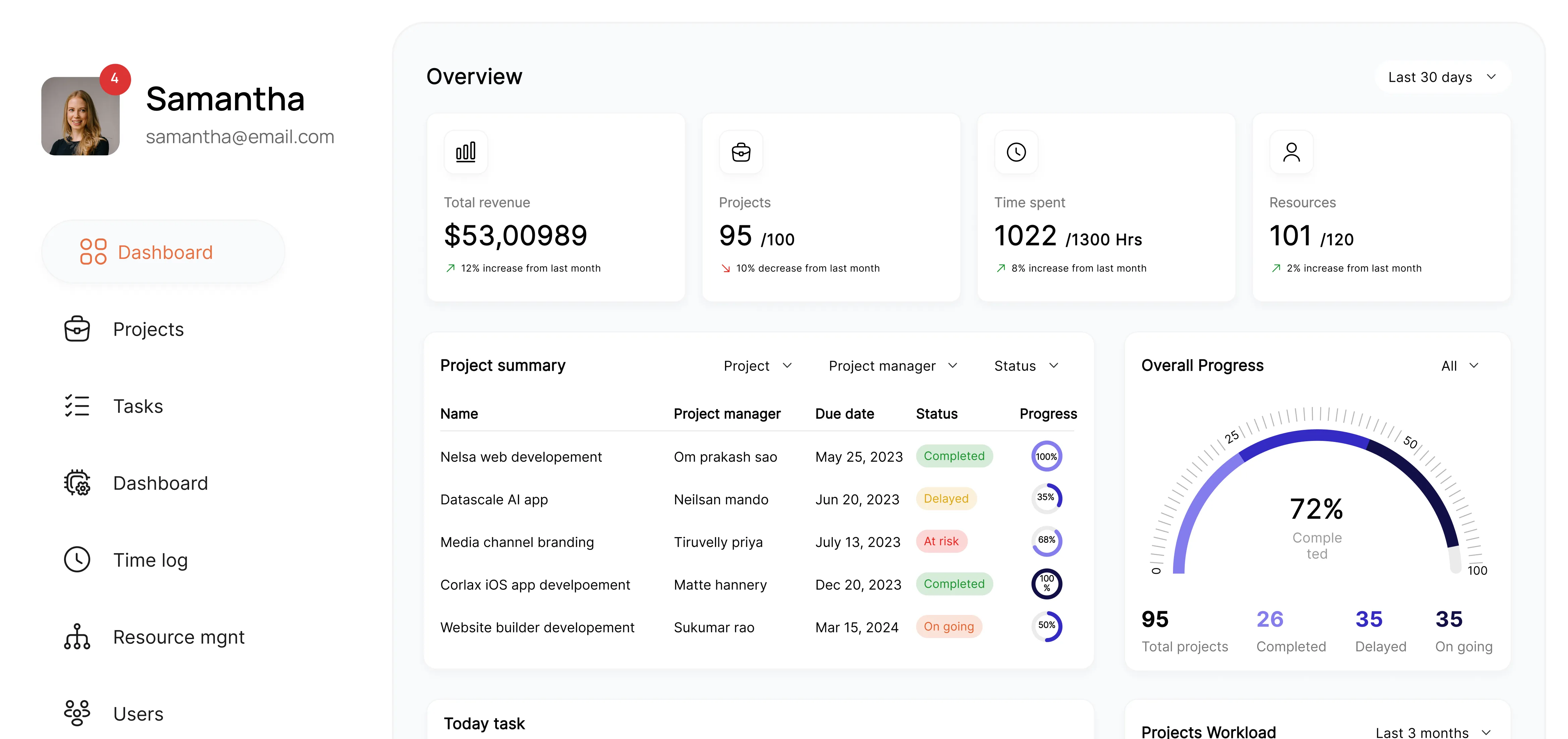This screenshot has width=1568, height=739.
Task: Click the Total revenue bar chart icon
Action: point(466,152)
